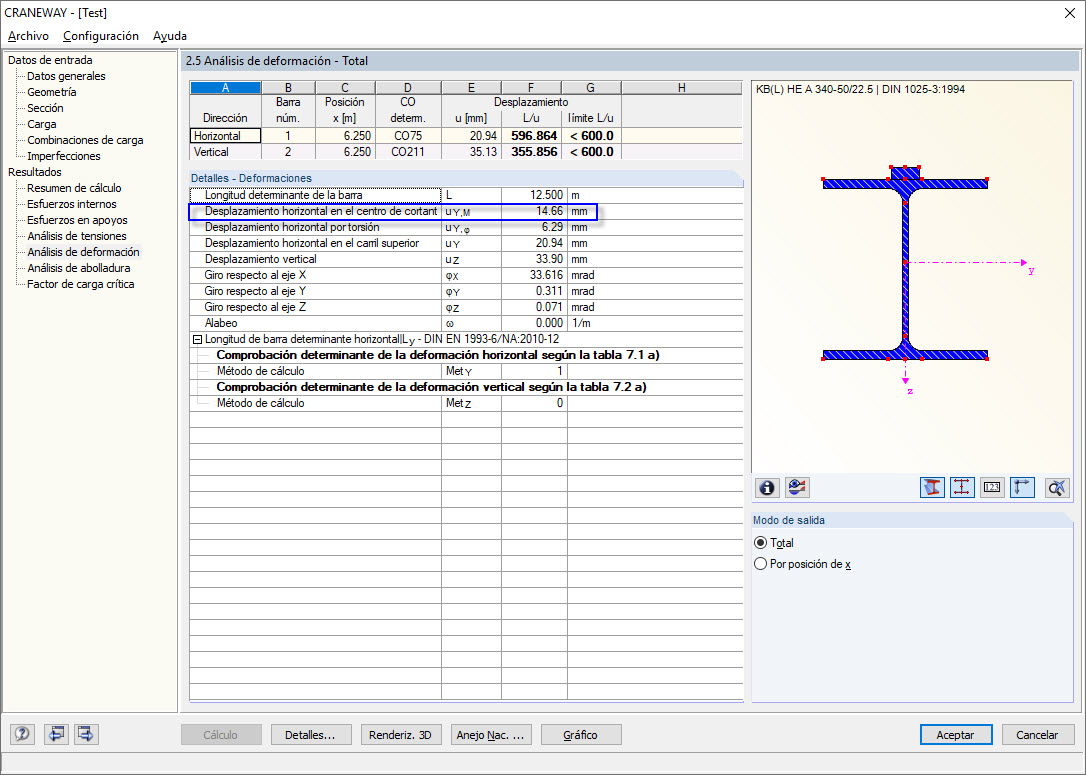Viewport: 1086px width, 775px height.
Task: Select Giro respecto al eje X row
Action: (466, 275)
